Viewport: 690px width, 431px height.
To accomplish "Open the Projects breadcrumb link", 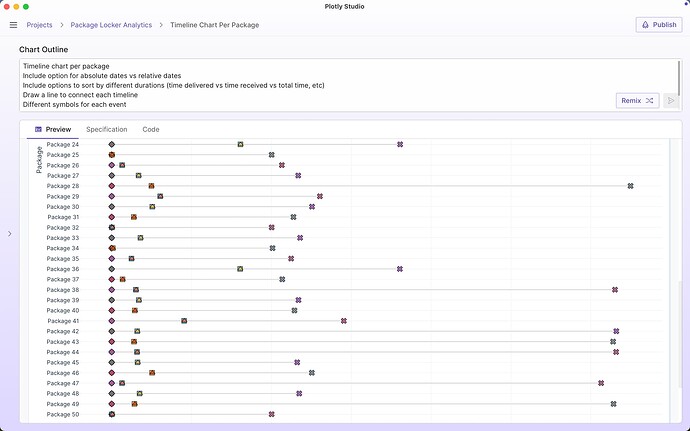I will pos(39,25).
